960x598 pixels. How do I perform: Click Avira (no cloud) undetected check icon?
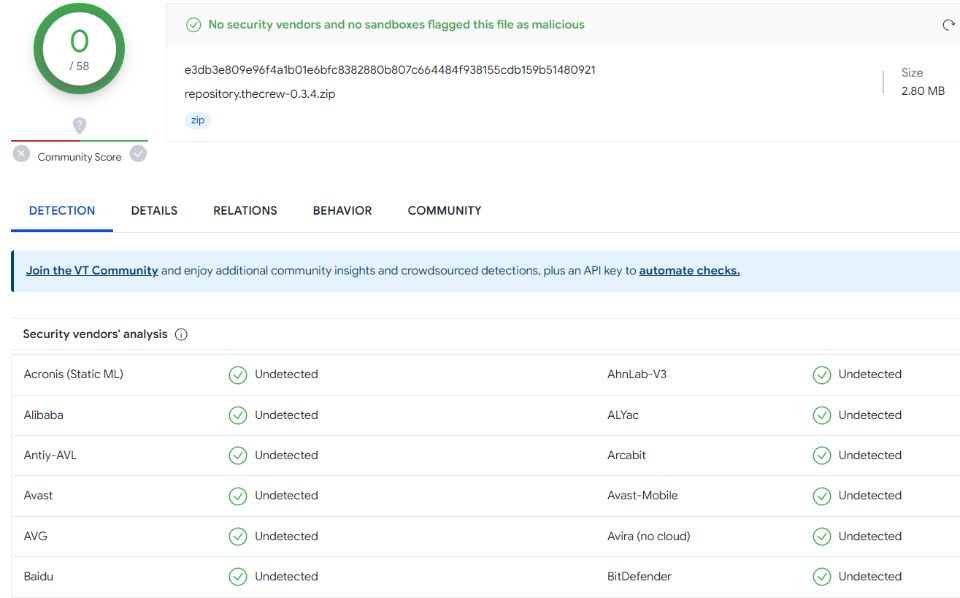click(822, 537)
